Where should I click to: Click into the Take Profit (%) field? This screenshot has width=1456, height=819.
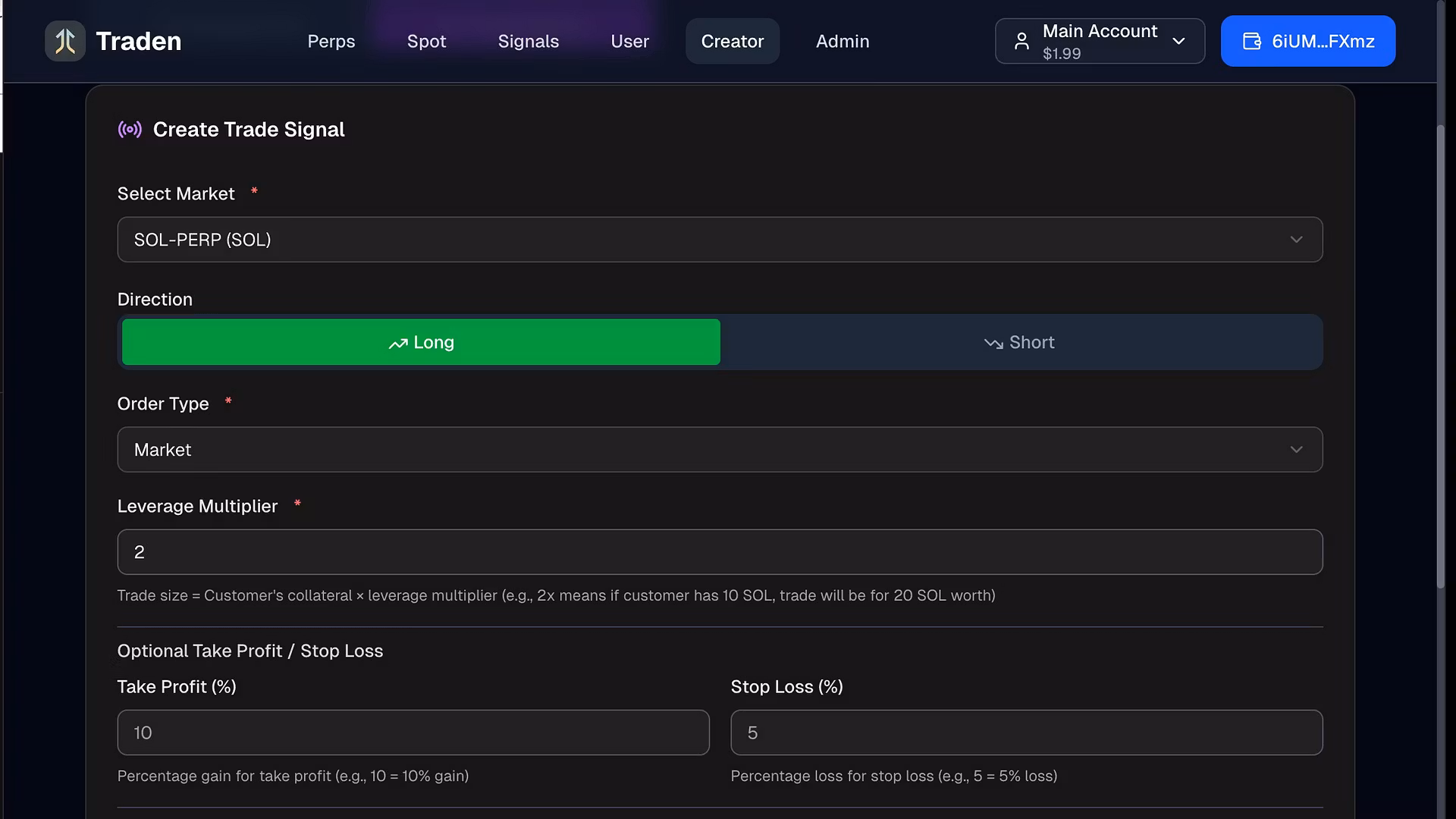pyautogui.click(x=413, y=733)
